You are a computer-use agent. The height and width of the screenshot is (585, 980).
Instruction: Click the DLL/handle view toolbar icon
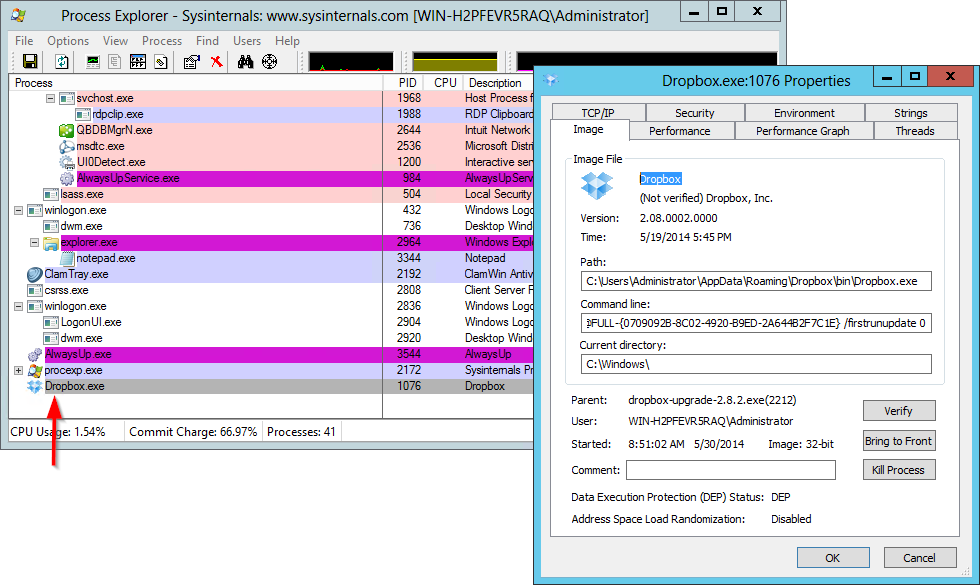138,61
